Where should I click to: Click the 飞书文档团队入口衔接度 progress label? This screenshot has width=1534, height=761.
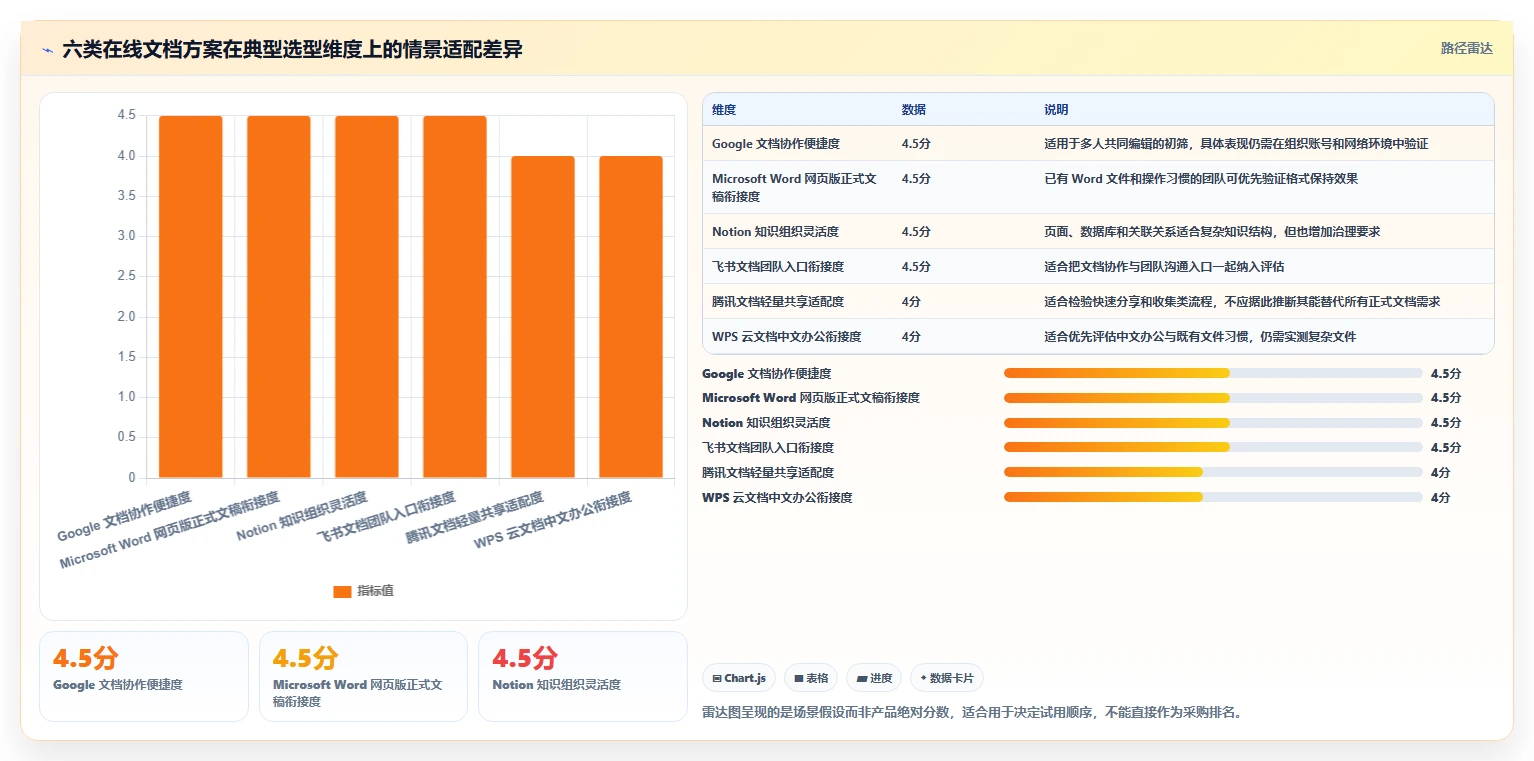pos(768,448)
